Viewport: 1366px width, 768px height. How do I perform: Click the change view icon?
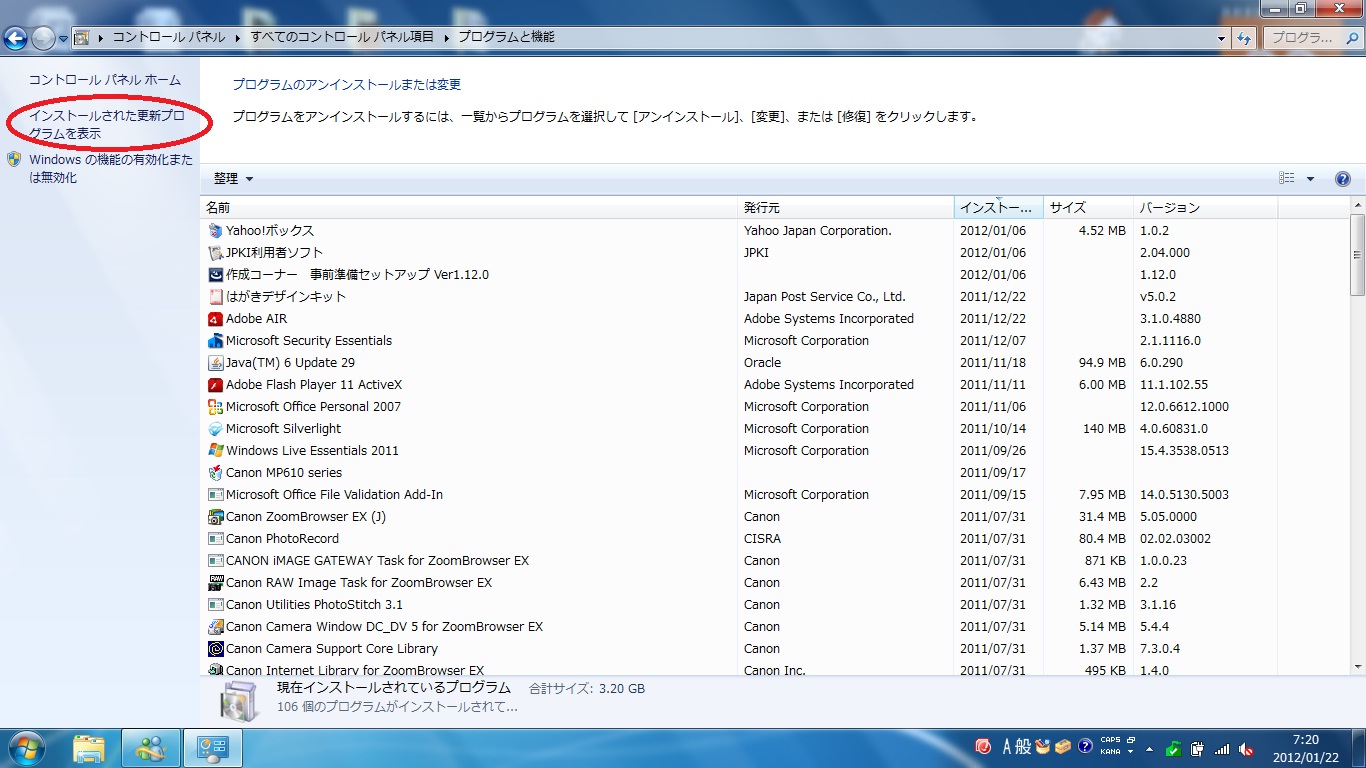point(1287,178)
